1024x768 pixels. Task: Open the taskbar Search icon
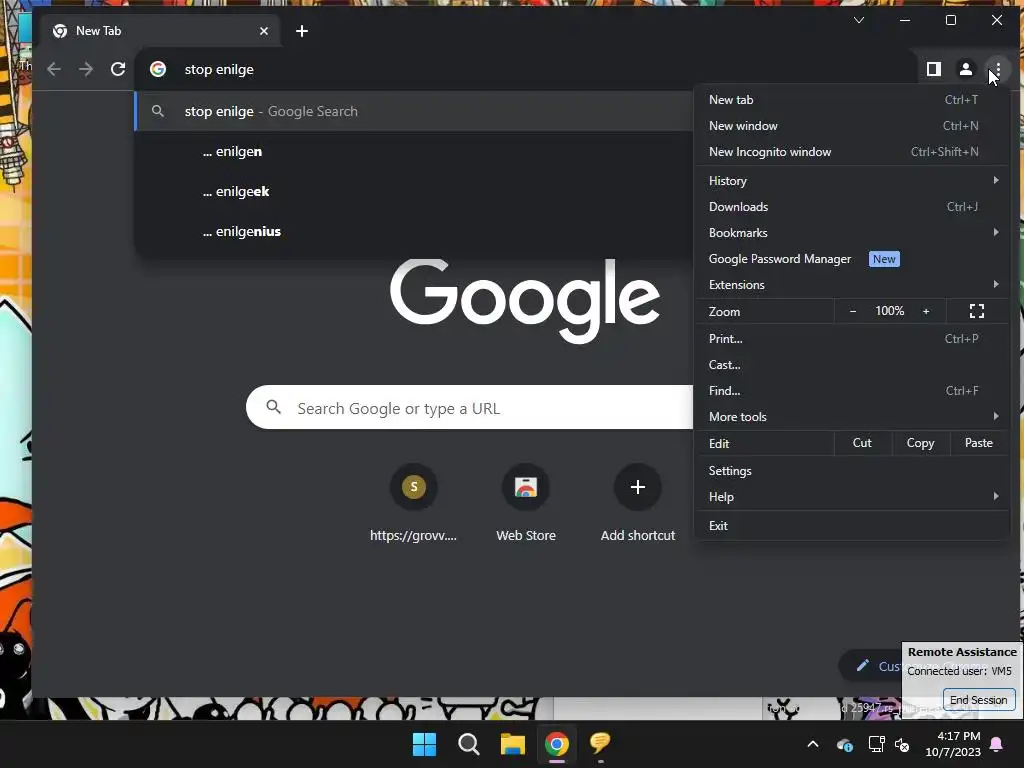pyautogui.click(x=468, y=744)
